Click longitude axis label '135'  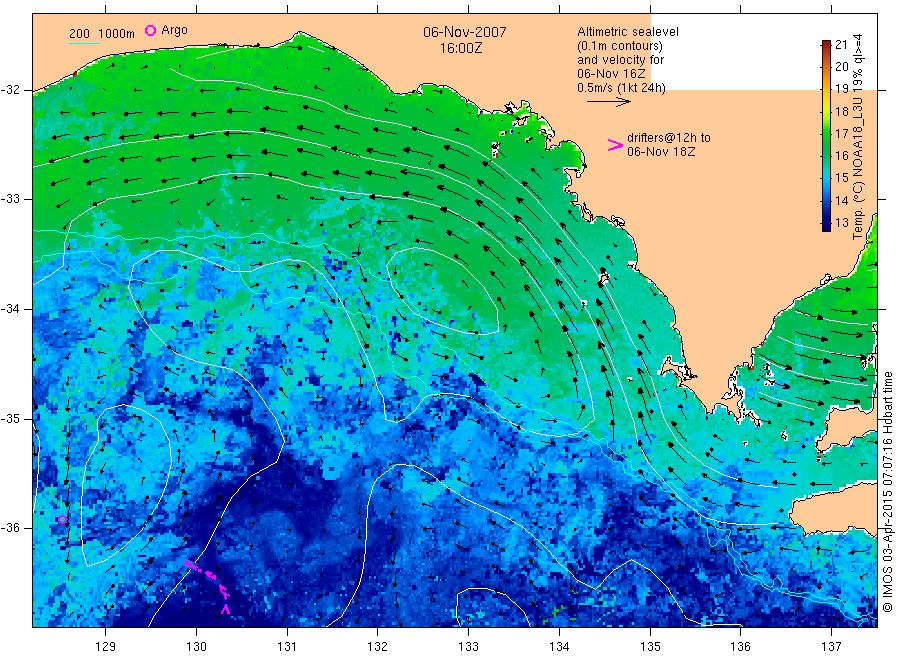(x=650, y=647)
